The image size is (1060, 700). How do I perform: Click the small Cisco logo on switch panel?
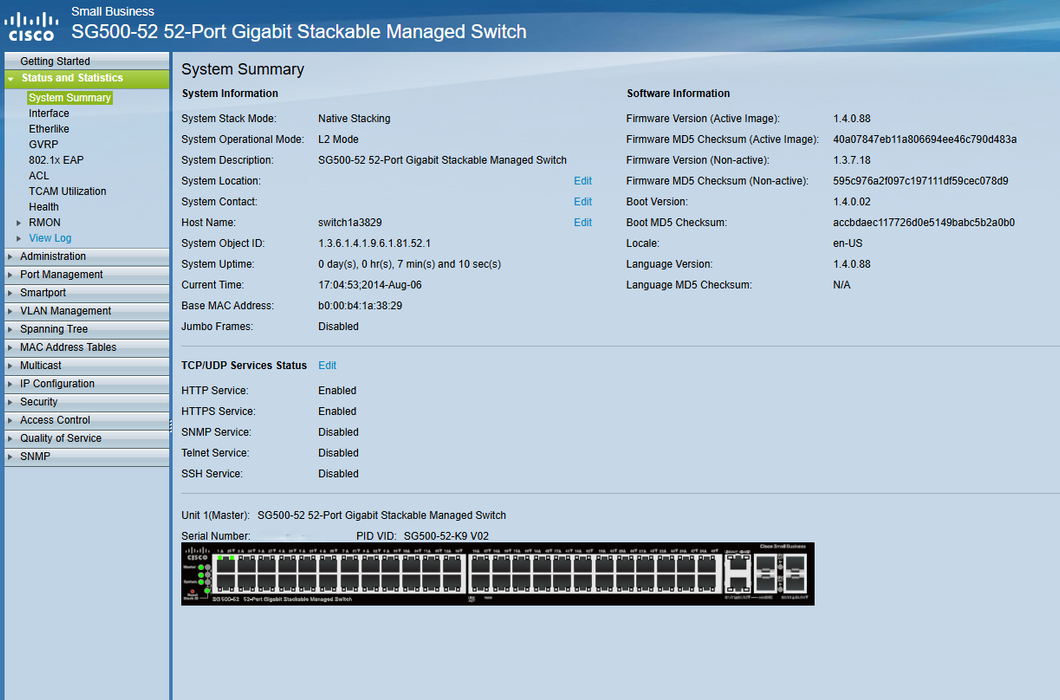197,554
